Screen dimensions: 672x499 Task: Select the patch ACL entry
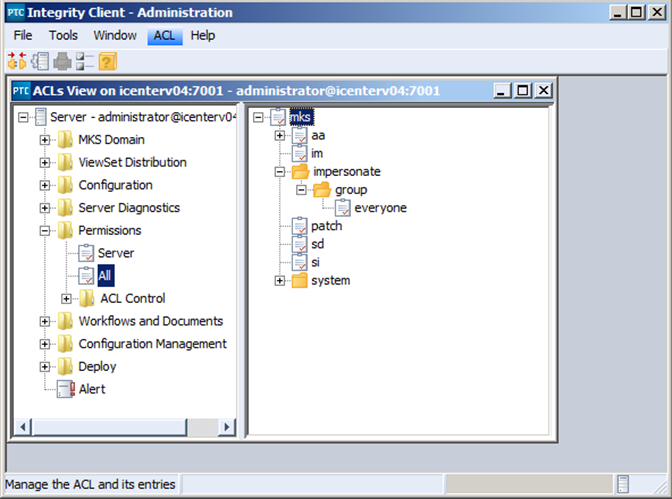(327, 226)
